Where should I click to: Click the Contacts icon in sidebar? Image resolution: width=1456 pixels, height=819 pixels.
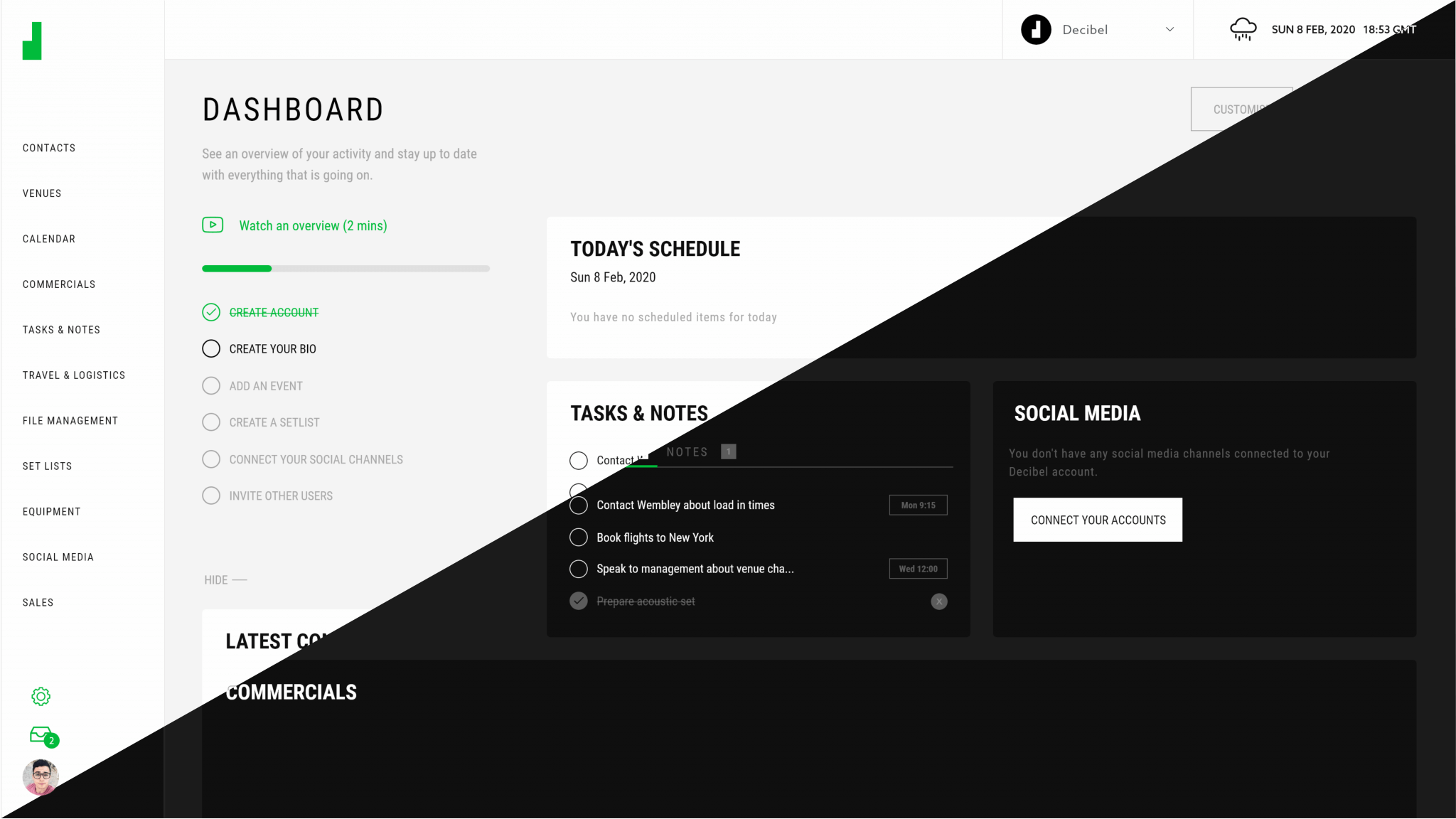point(49,147)
